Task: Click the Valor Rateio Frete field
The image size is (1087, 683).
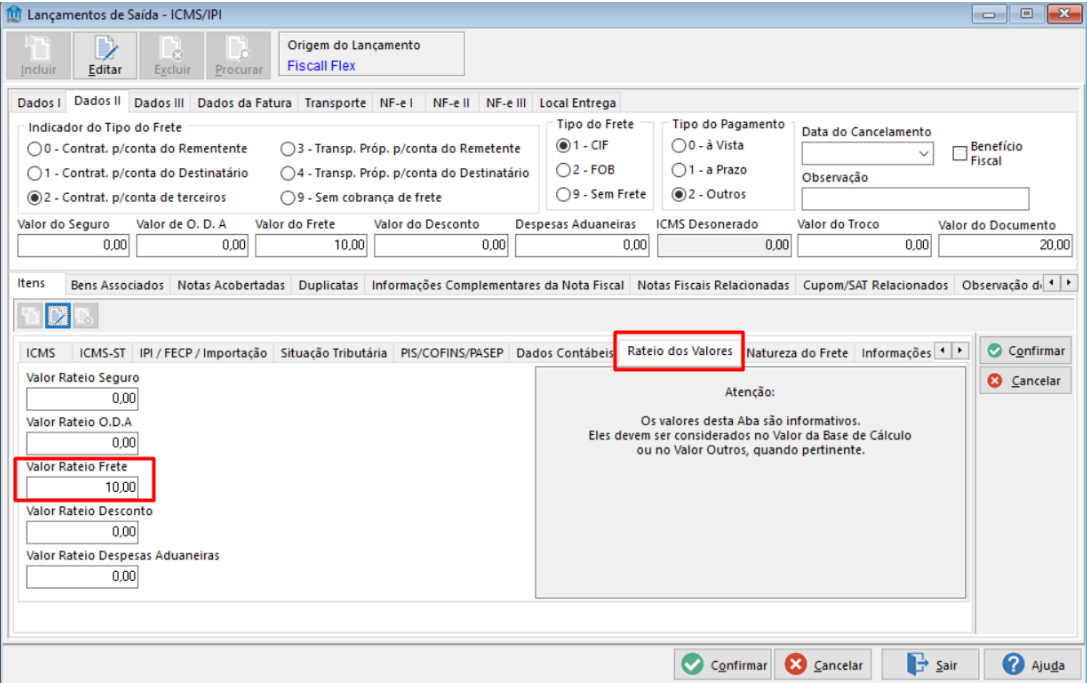Action: point(82,487)
